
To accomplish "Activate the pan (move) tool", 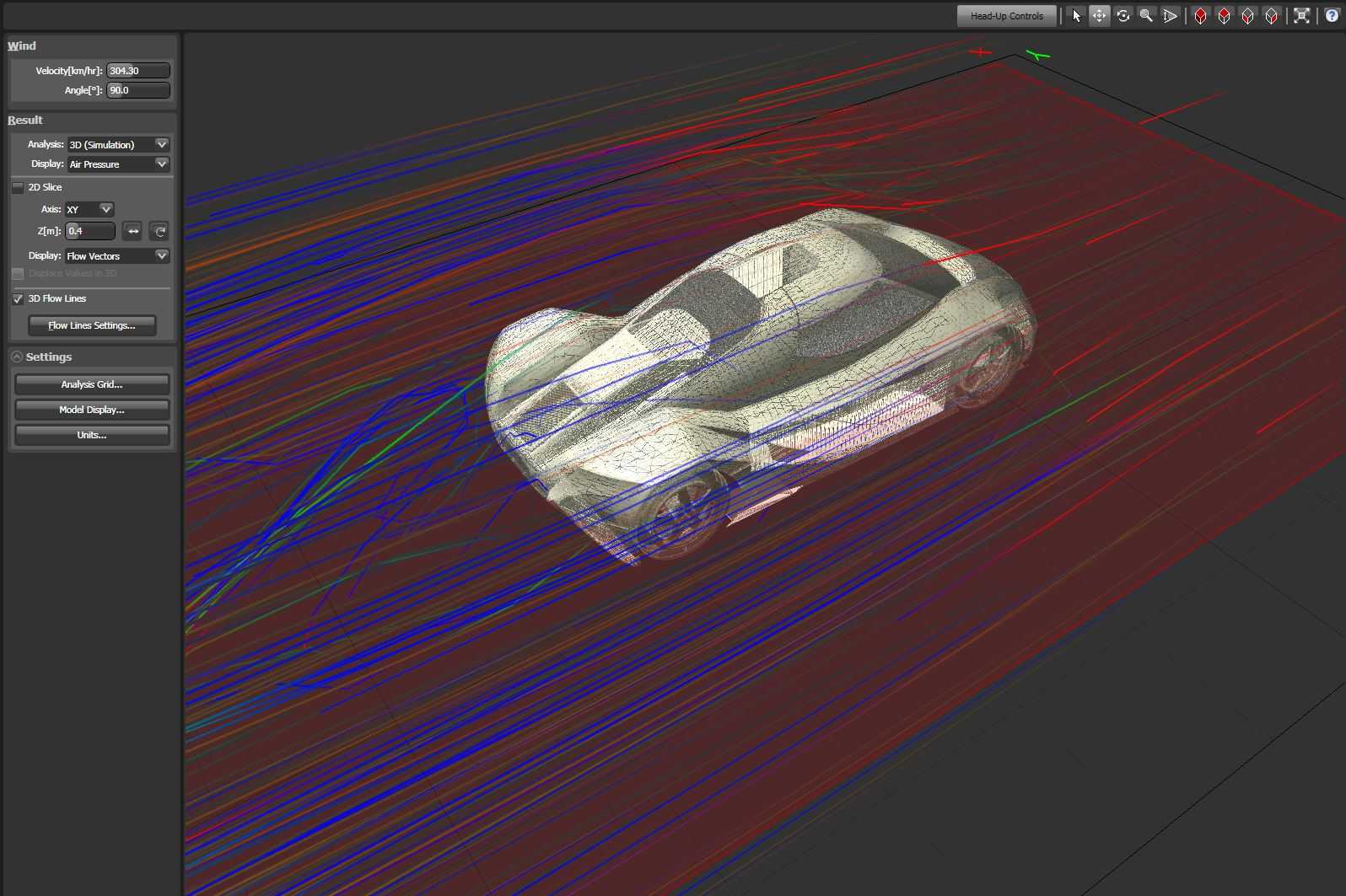I will 1100,16.
